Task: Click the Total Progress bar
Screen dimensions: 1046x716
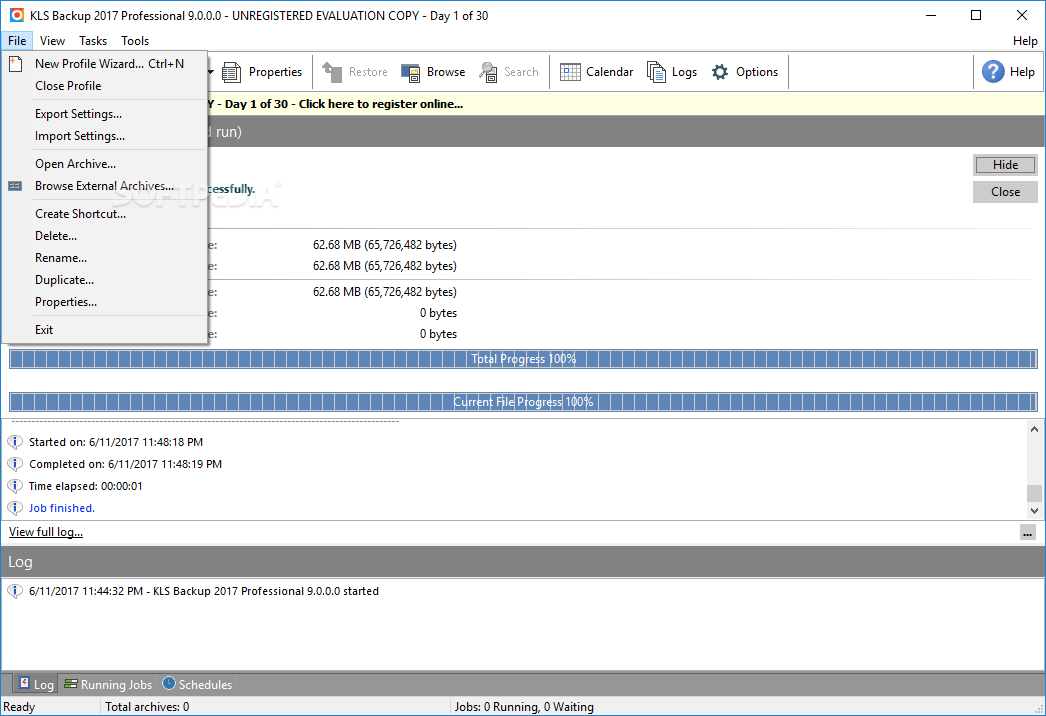Action: pyautogui.click(x=523, y=359)
